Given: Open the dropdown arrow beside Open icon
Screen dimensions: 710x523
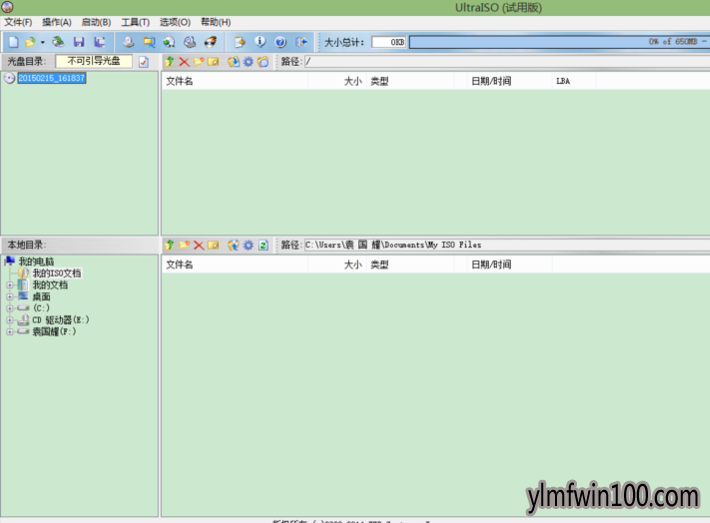Looking at the screenshot, I should pos(43,42).
